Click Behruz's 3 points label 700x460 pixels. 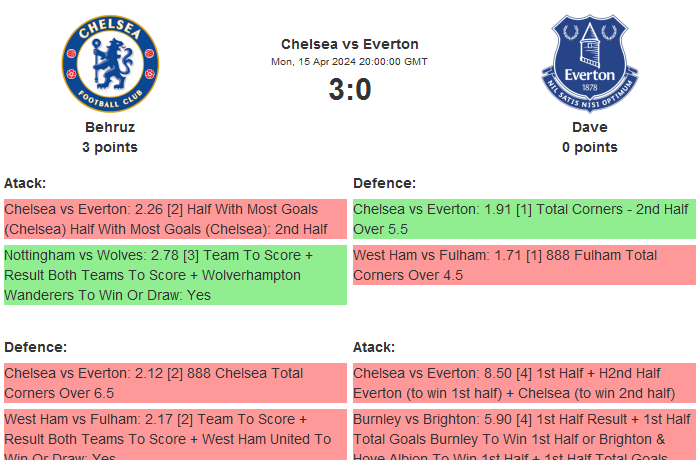point(110,147)
